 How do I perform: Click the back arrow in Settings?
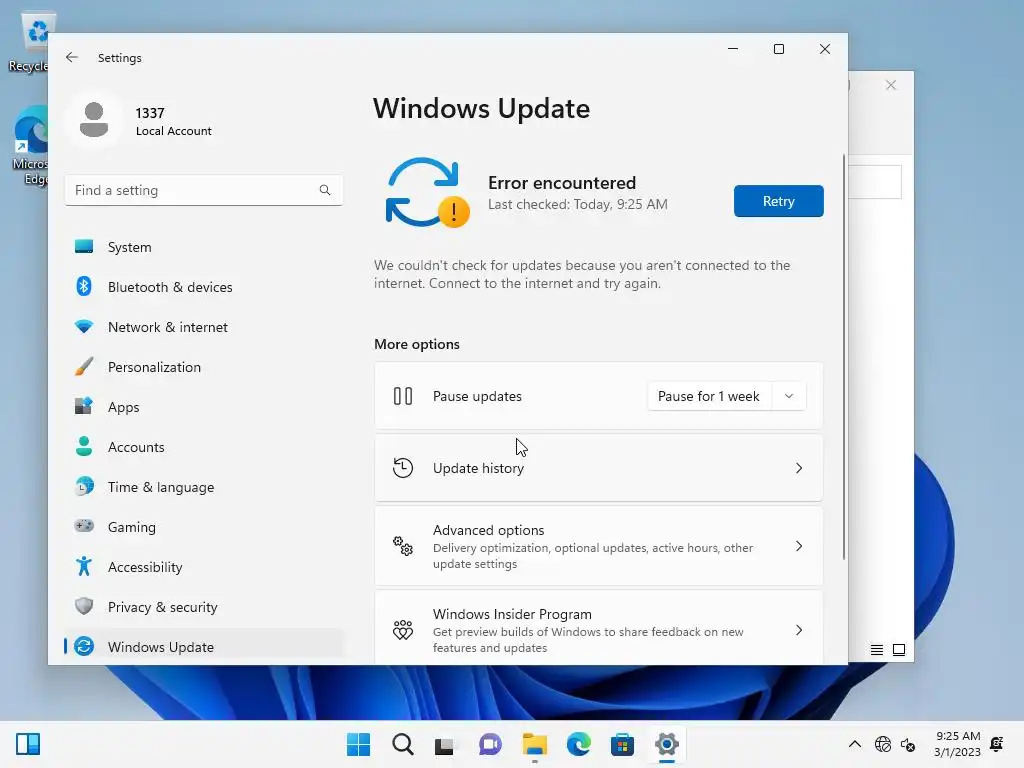tap(72, 57)
